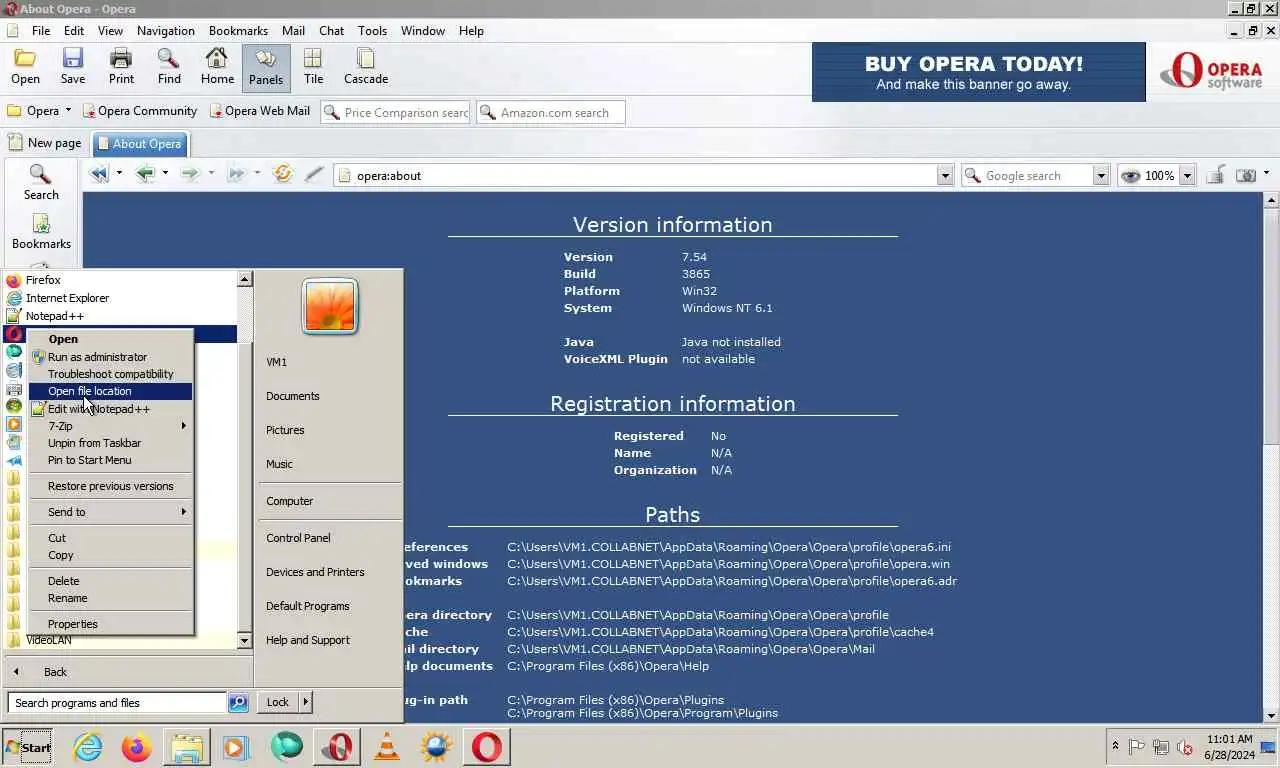Viewport: 1280px width, 768px height.
Task: Select Rename in the context menu
Action: (x=110, y=598)
